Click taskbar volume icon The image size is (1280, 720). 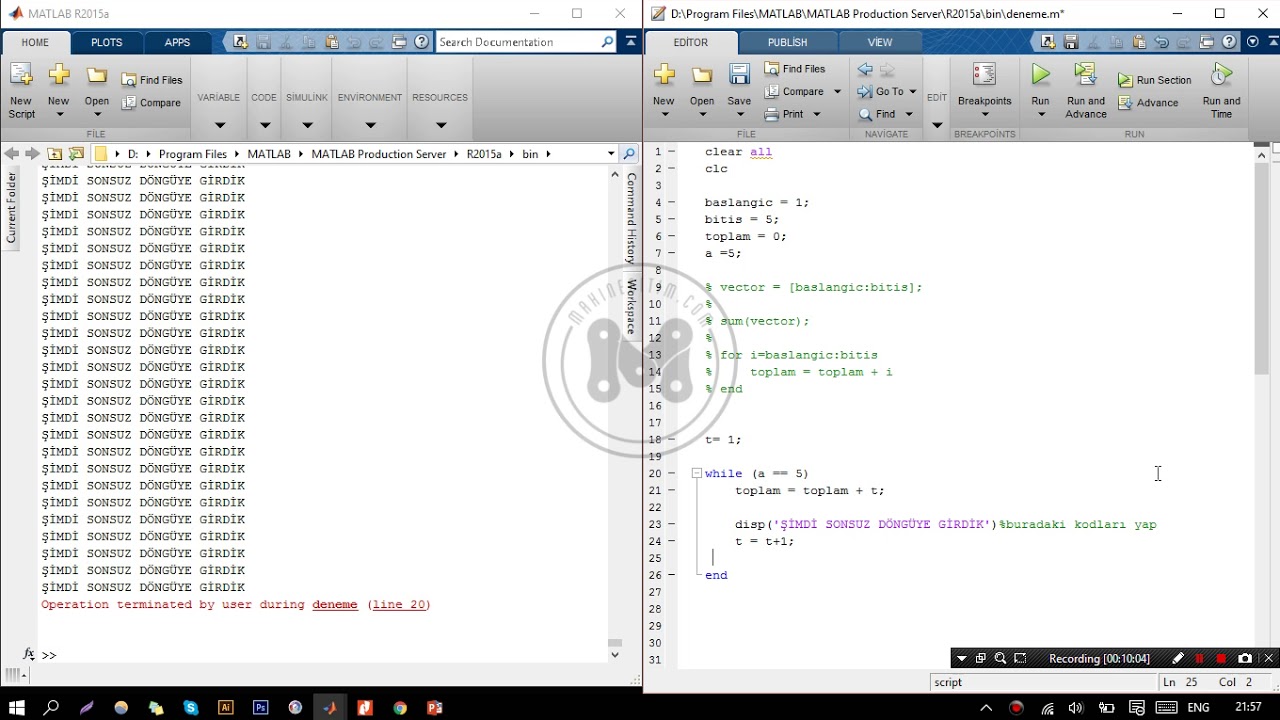point(1076,708)
